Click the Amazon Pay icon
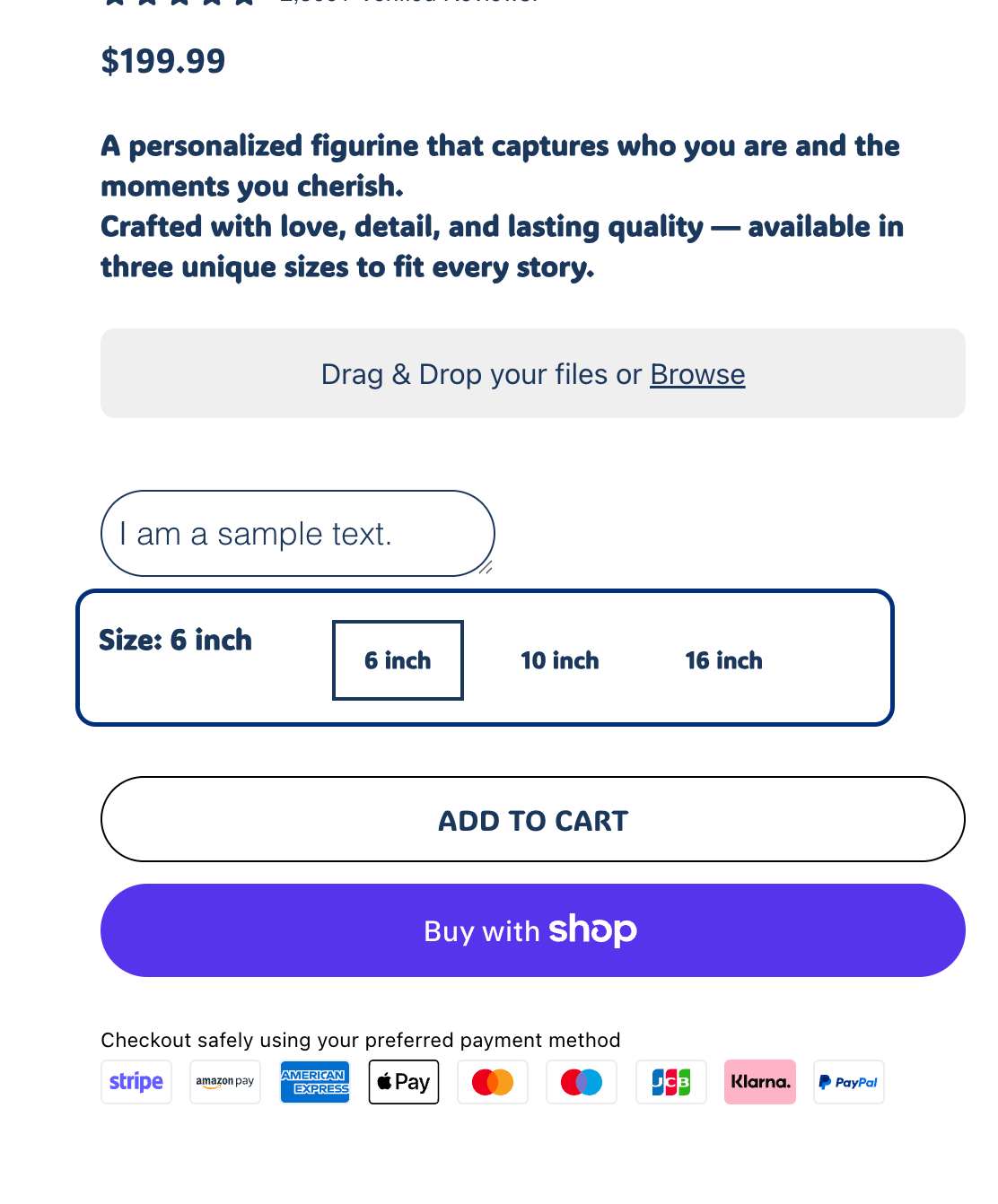The height and width of the screenshot is (1204, 998). tap(225, 1082)
